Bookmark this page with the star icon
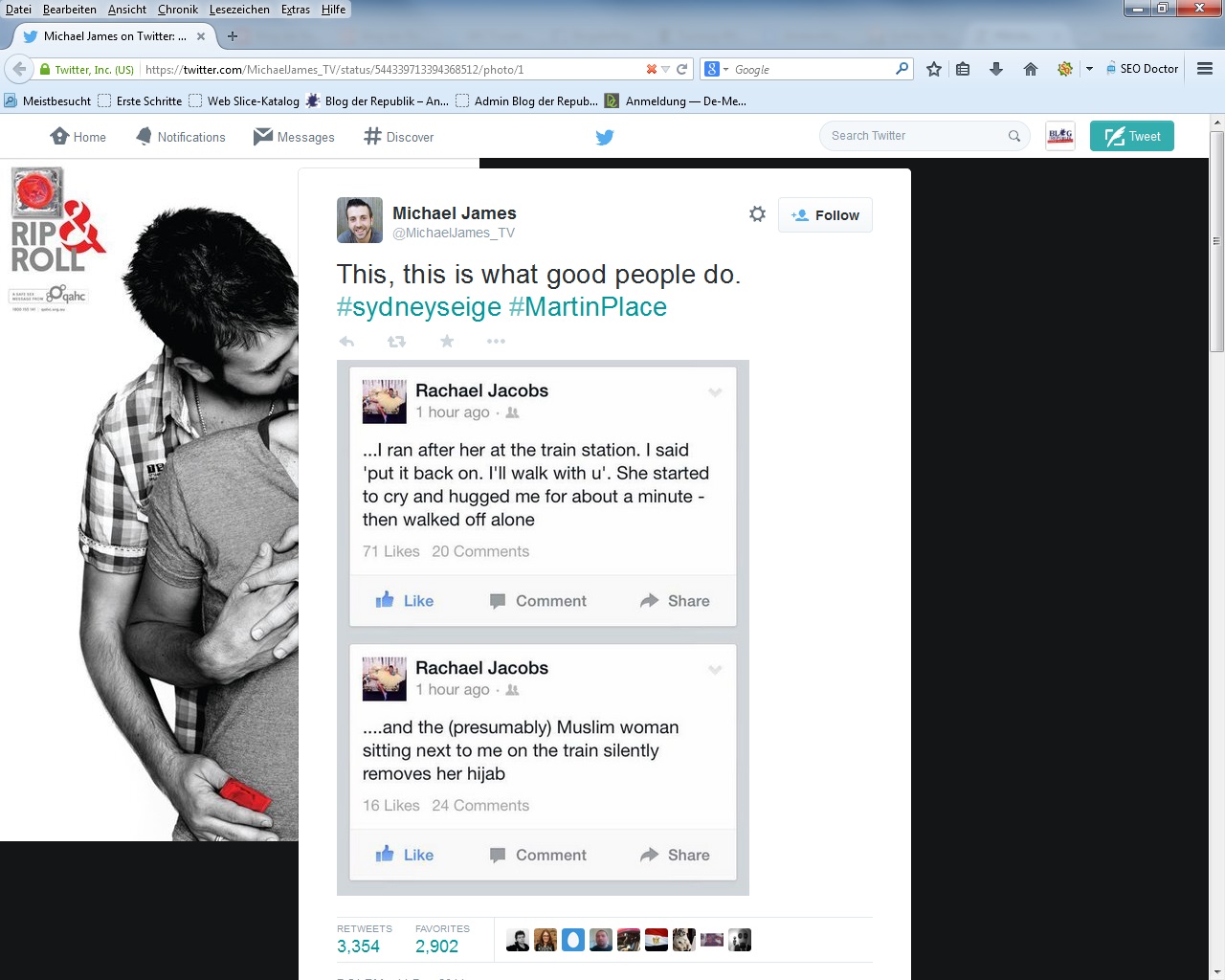This screenshot has width=1225, height=980. [934, 69]
